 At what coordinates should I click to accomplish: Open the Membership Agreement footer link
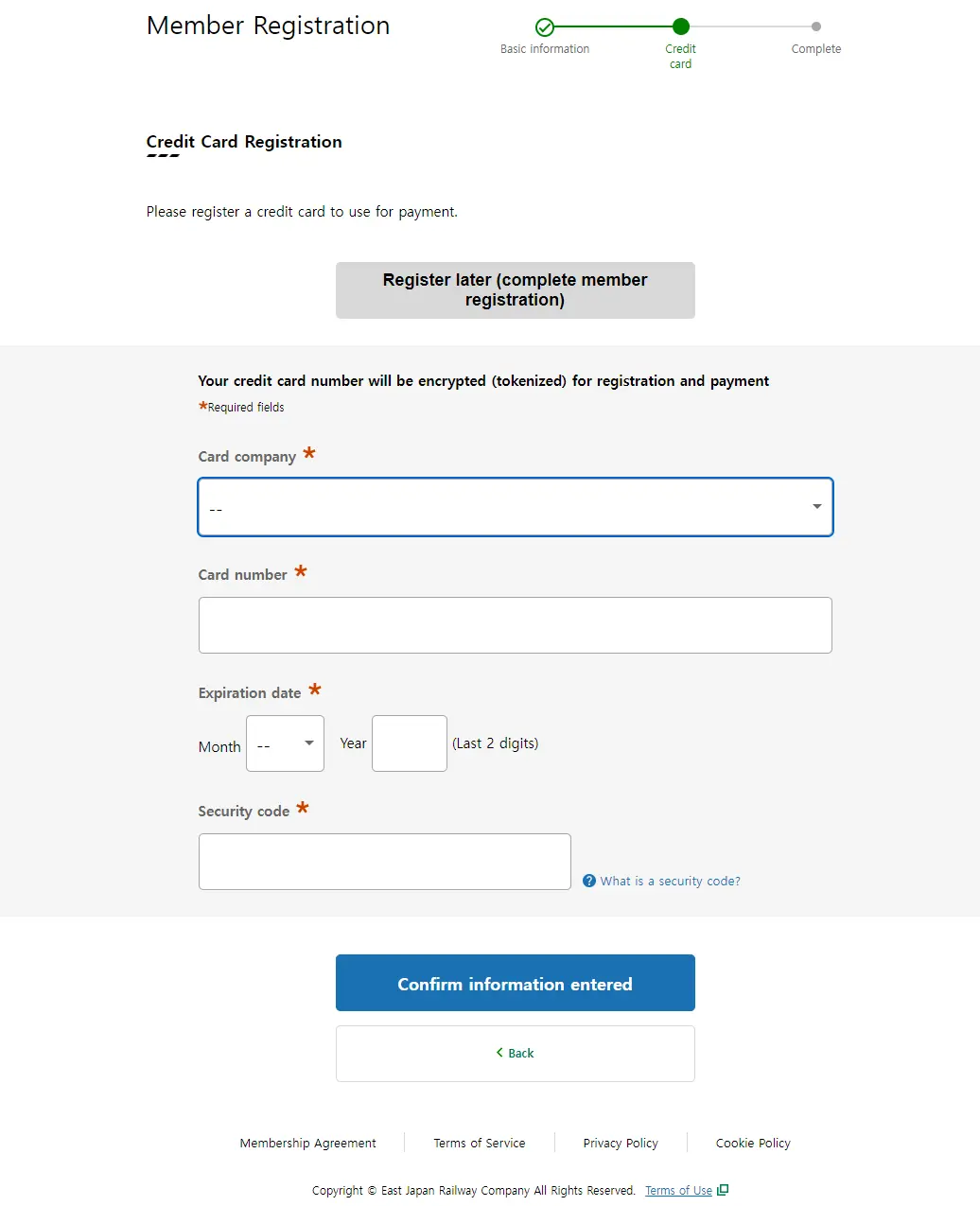pyautogui.click(x=307, y=1143)
